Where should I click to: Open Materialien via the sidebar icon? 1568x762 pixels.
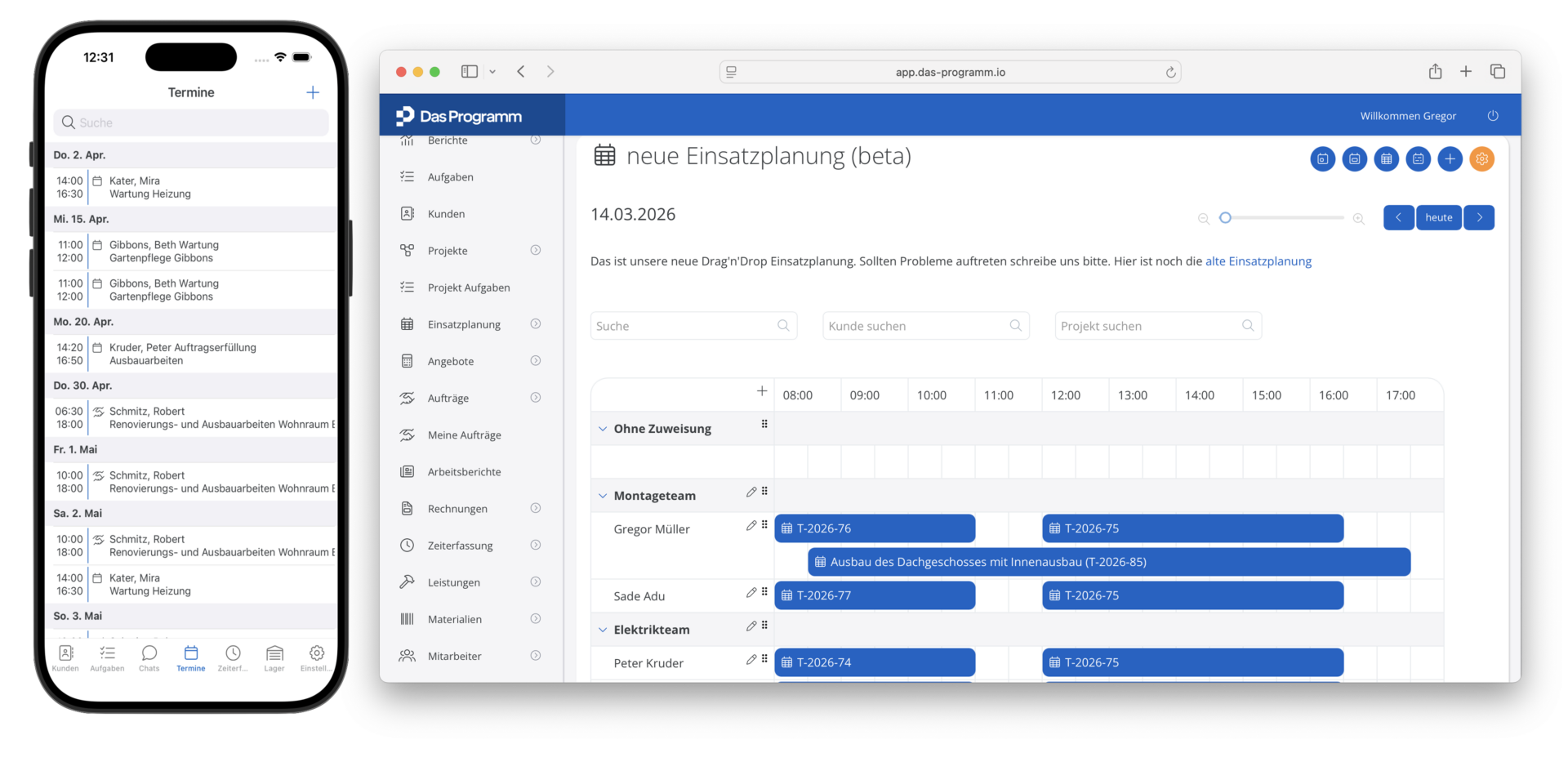pyautogui.click(x=408, y=618)
